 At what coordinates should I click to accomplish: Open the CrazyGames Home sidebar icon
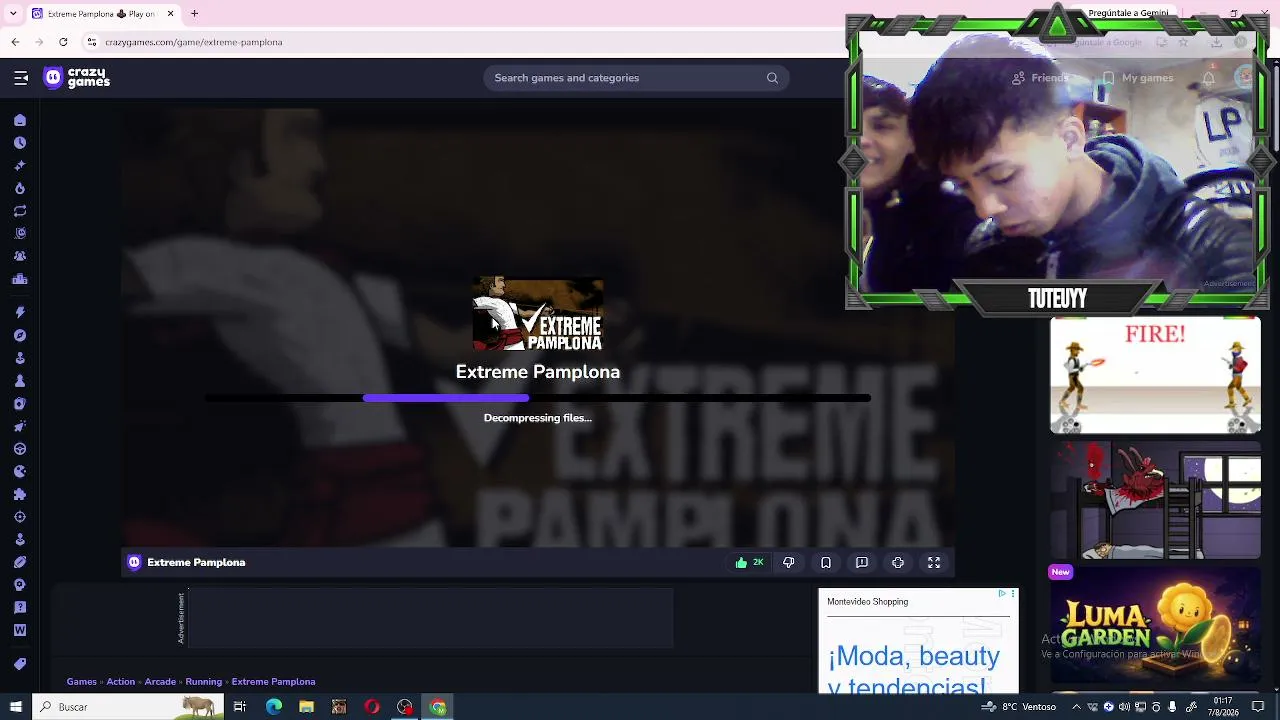20,120
